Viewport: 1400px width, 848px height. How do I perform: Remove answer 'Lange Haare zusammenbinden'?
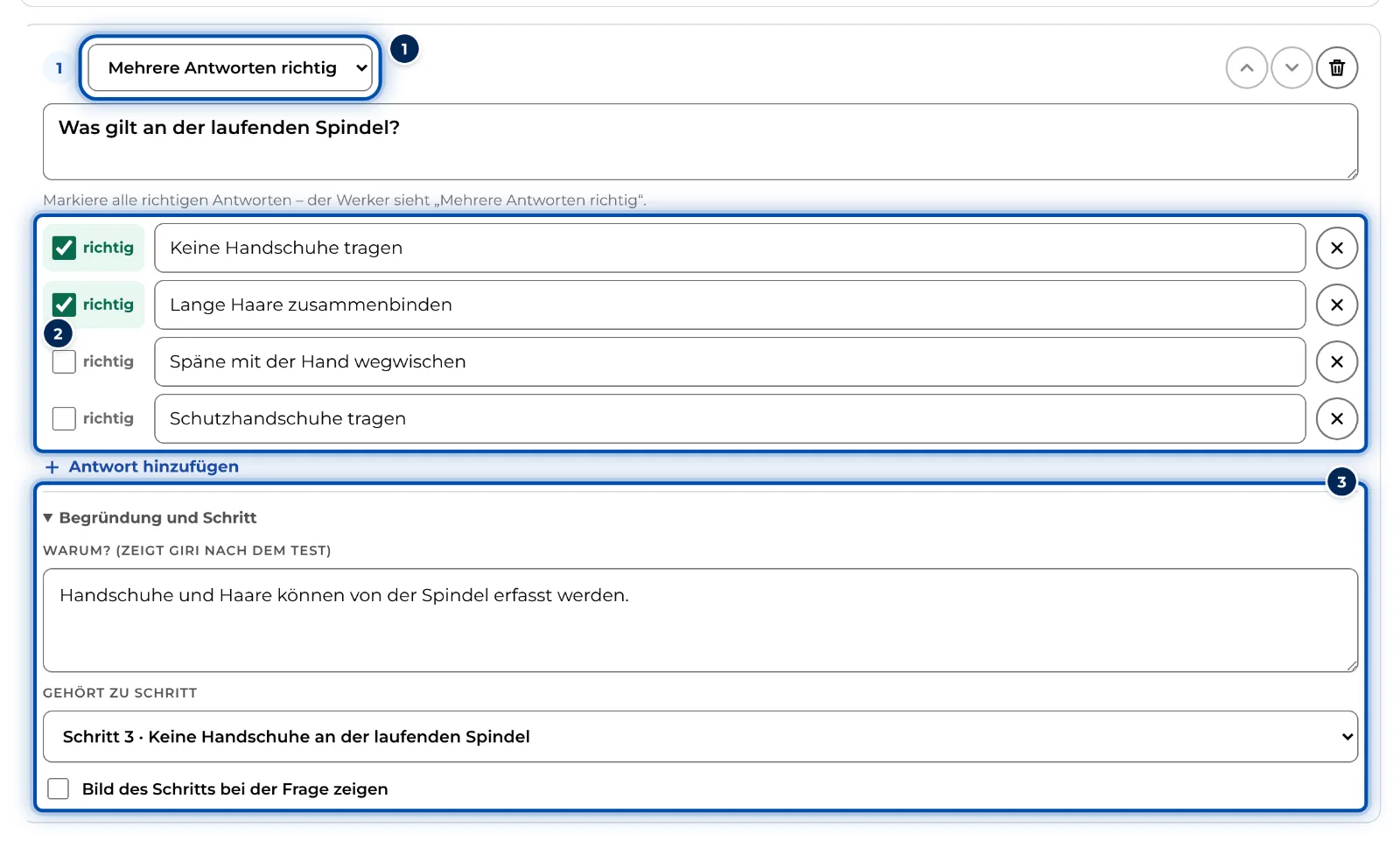pyautogui.click(x=1337, y=305)
